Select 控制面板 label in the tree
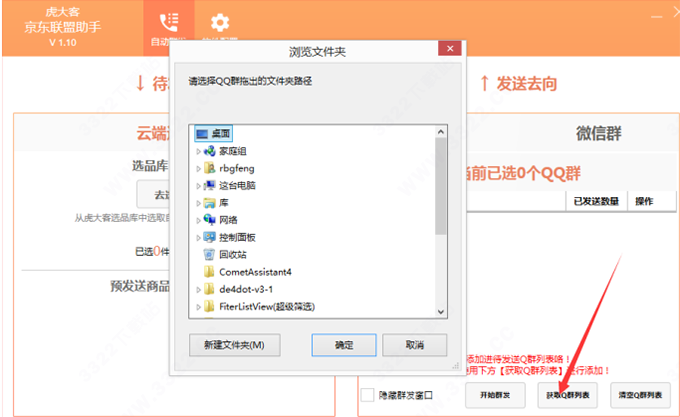 click(x=237, y=237)
